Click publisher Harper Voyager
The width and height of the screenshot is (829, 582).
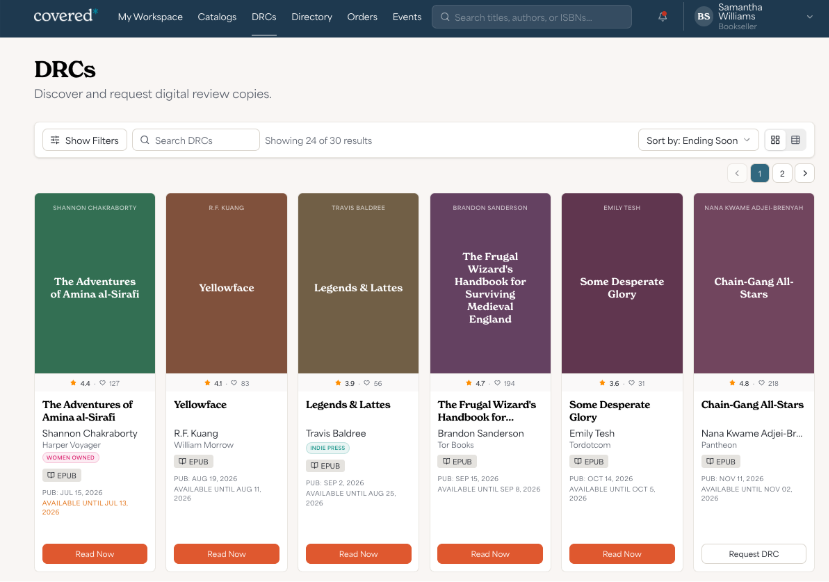click(71, 445)
